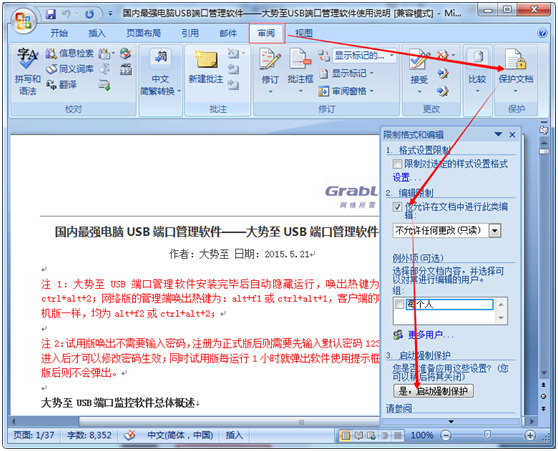
Task: Go to next comment icon
Action: click(233, 85)
